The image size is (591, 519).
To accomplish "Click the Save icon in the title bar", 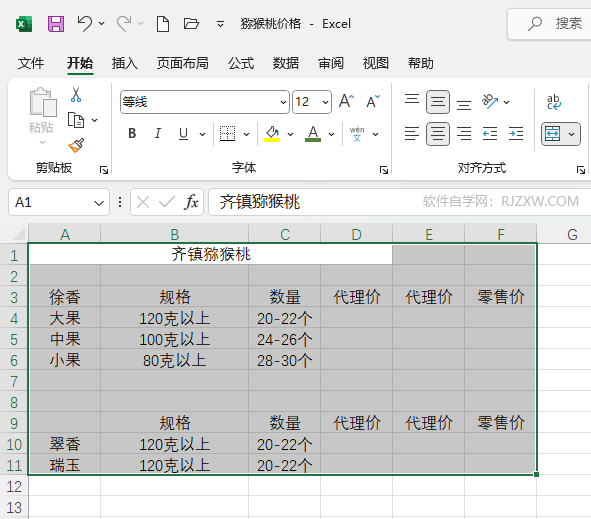I will click(56, 24).
